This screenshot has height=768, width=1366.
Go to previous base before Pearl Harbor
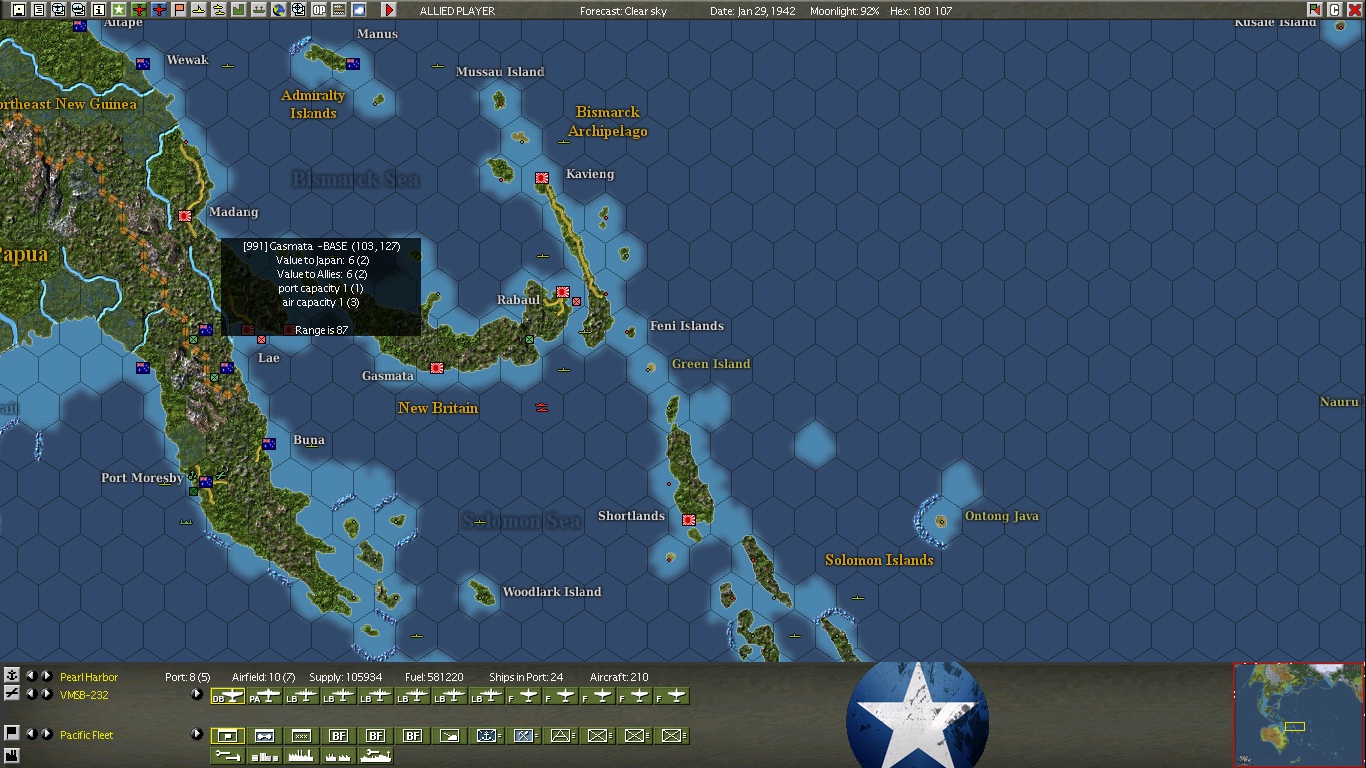tap(30, 676)
